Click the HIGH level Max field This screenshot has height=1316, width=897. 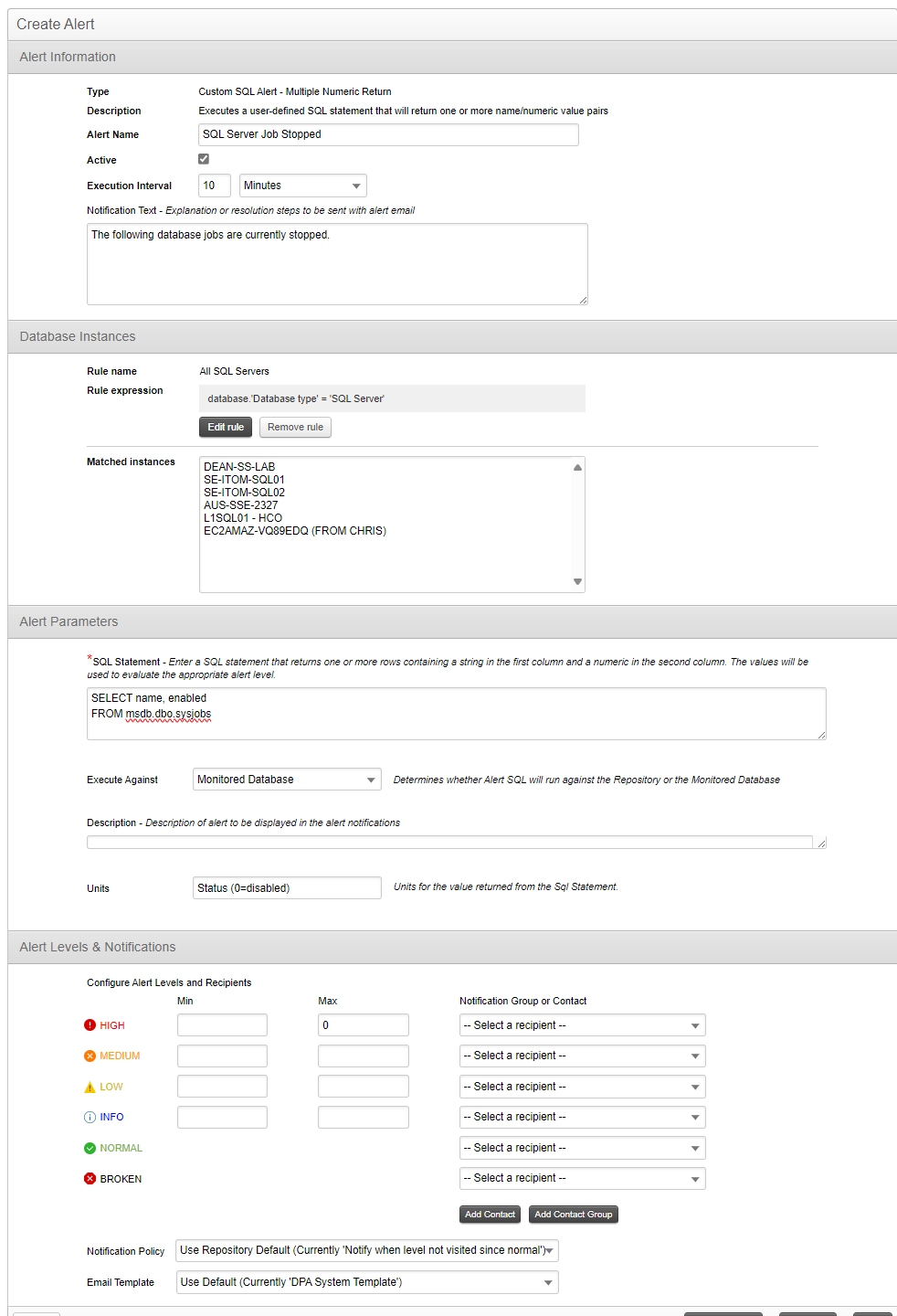364,1025
